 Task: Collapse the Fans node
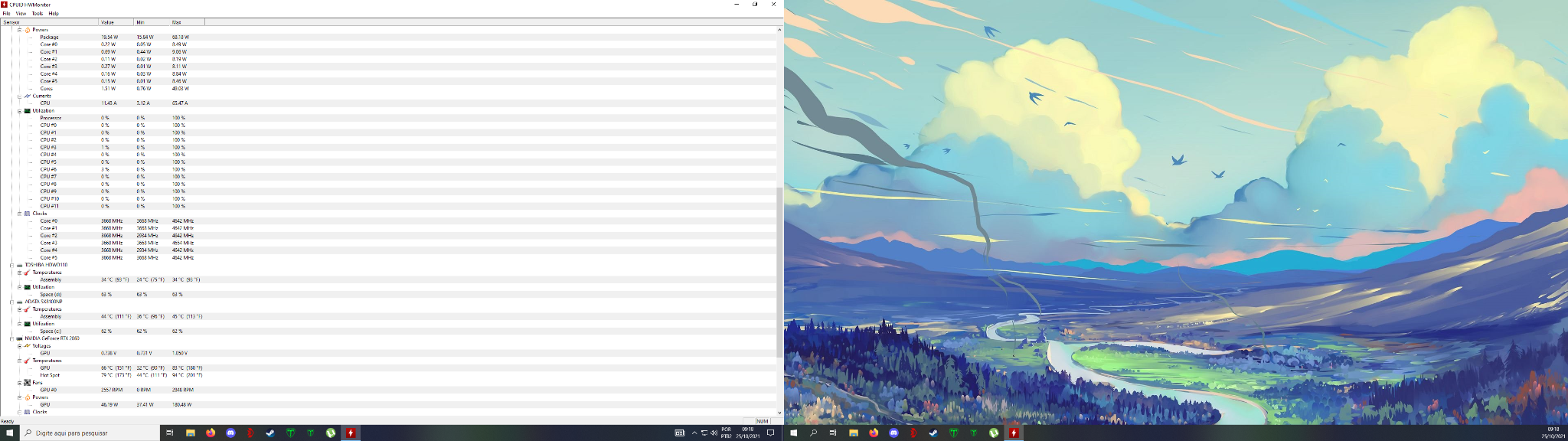click(20, 383)
